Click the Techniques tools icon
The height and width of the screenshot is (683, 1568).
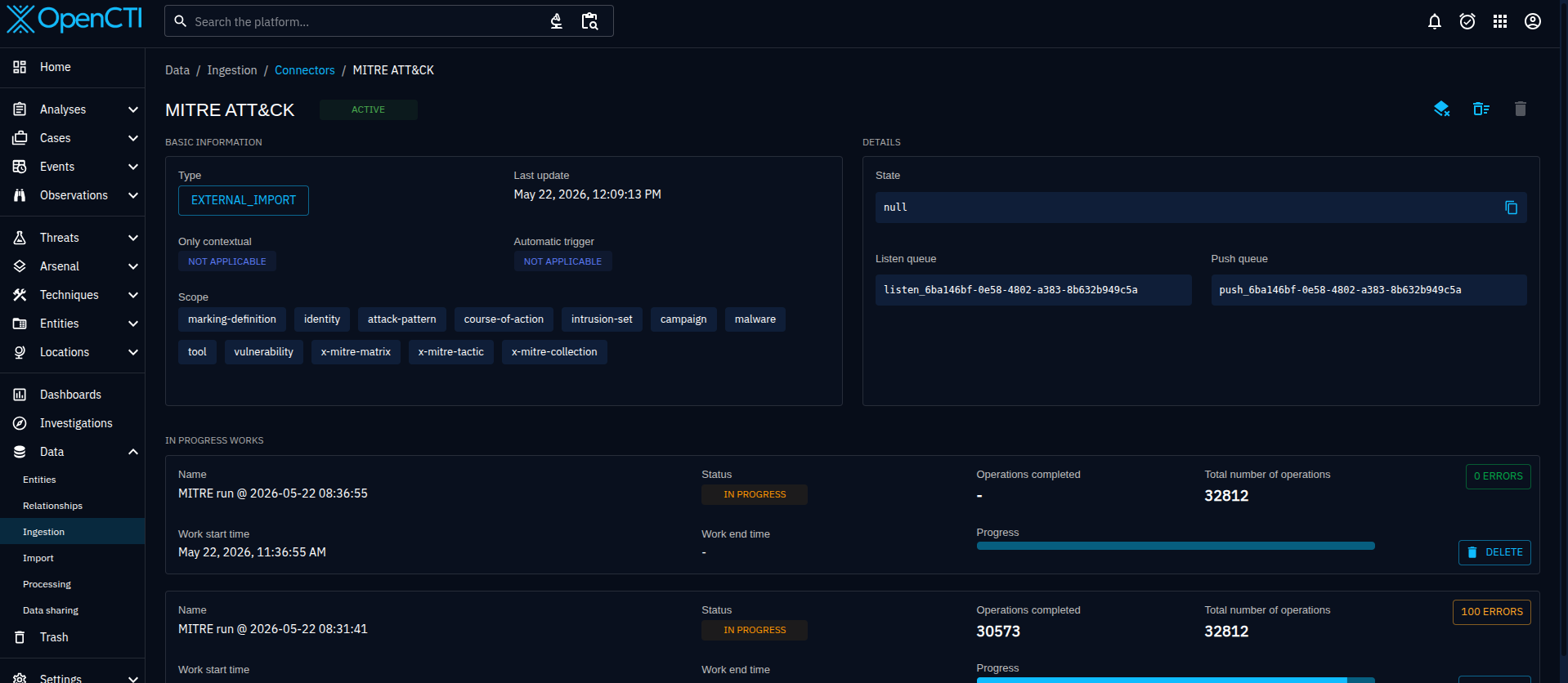20,295
